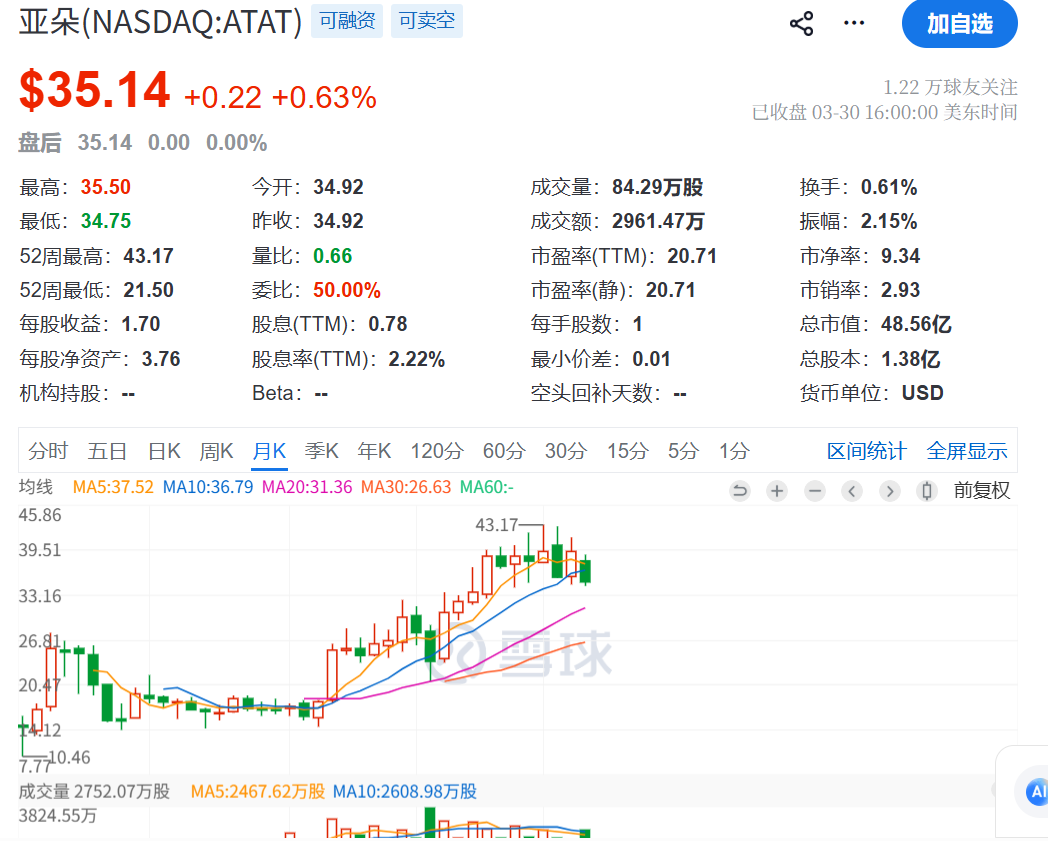Click the 委比 value 50.00%
Image resolution: width=1048 pixels, height=841 pixels.
[347, 290]
